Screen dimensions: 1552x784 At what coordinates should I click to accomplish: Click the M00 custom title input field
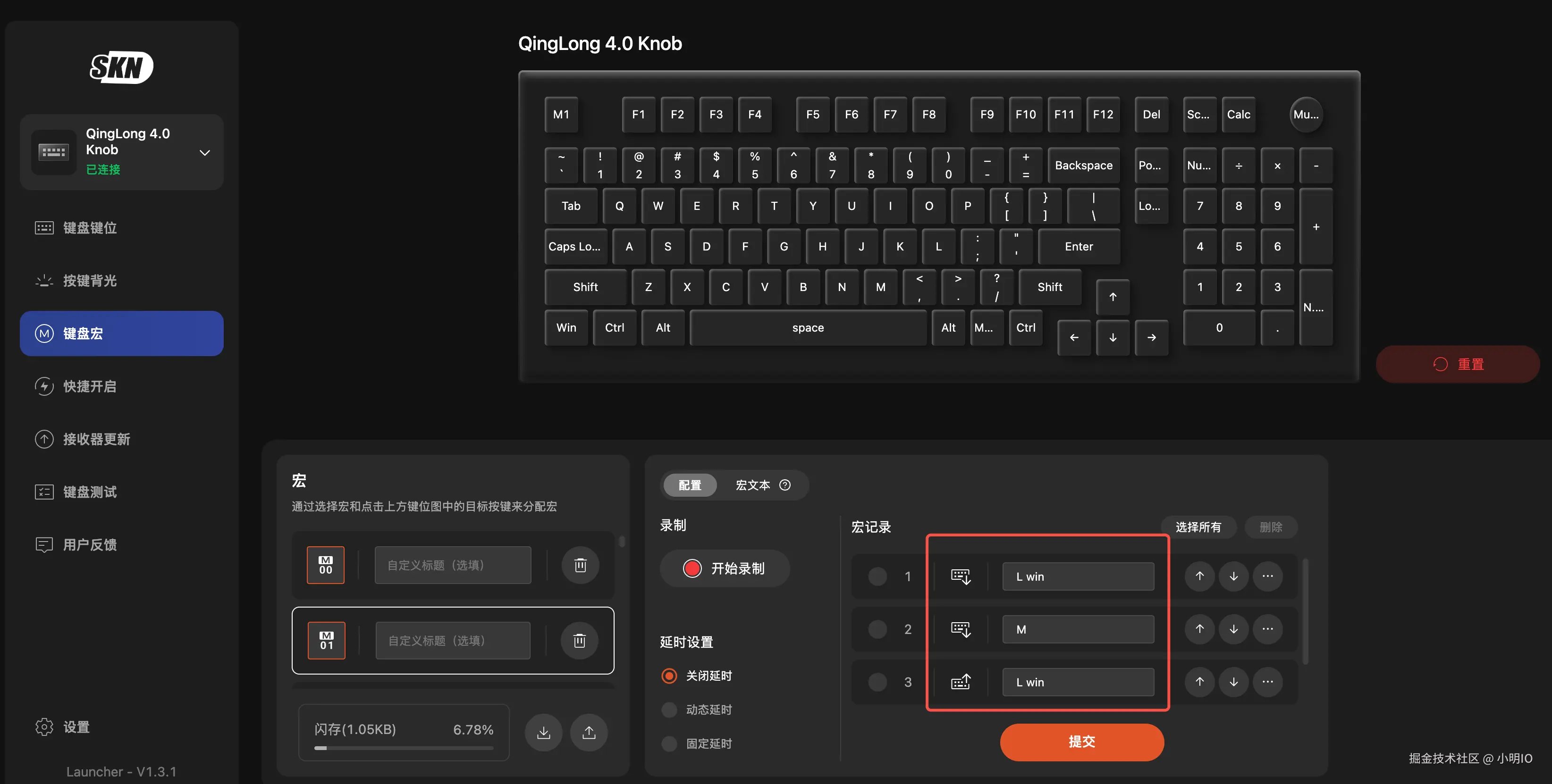click(453, 565)
